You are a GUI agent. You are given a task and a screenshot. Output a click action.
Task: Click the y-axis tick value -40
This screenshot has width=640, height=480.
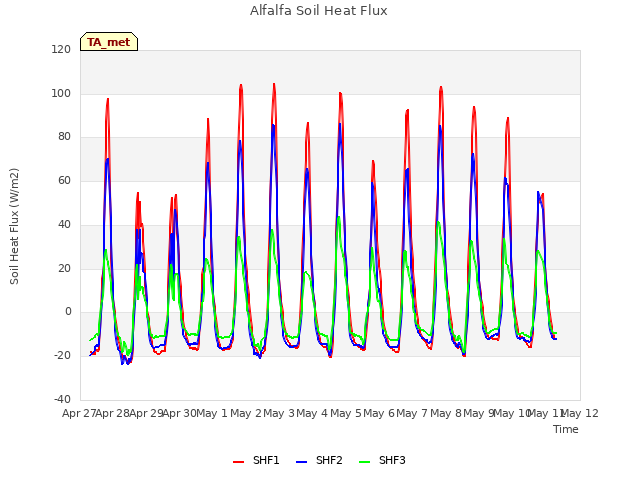tap(62, 399)
